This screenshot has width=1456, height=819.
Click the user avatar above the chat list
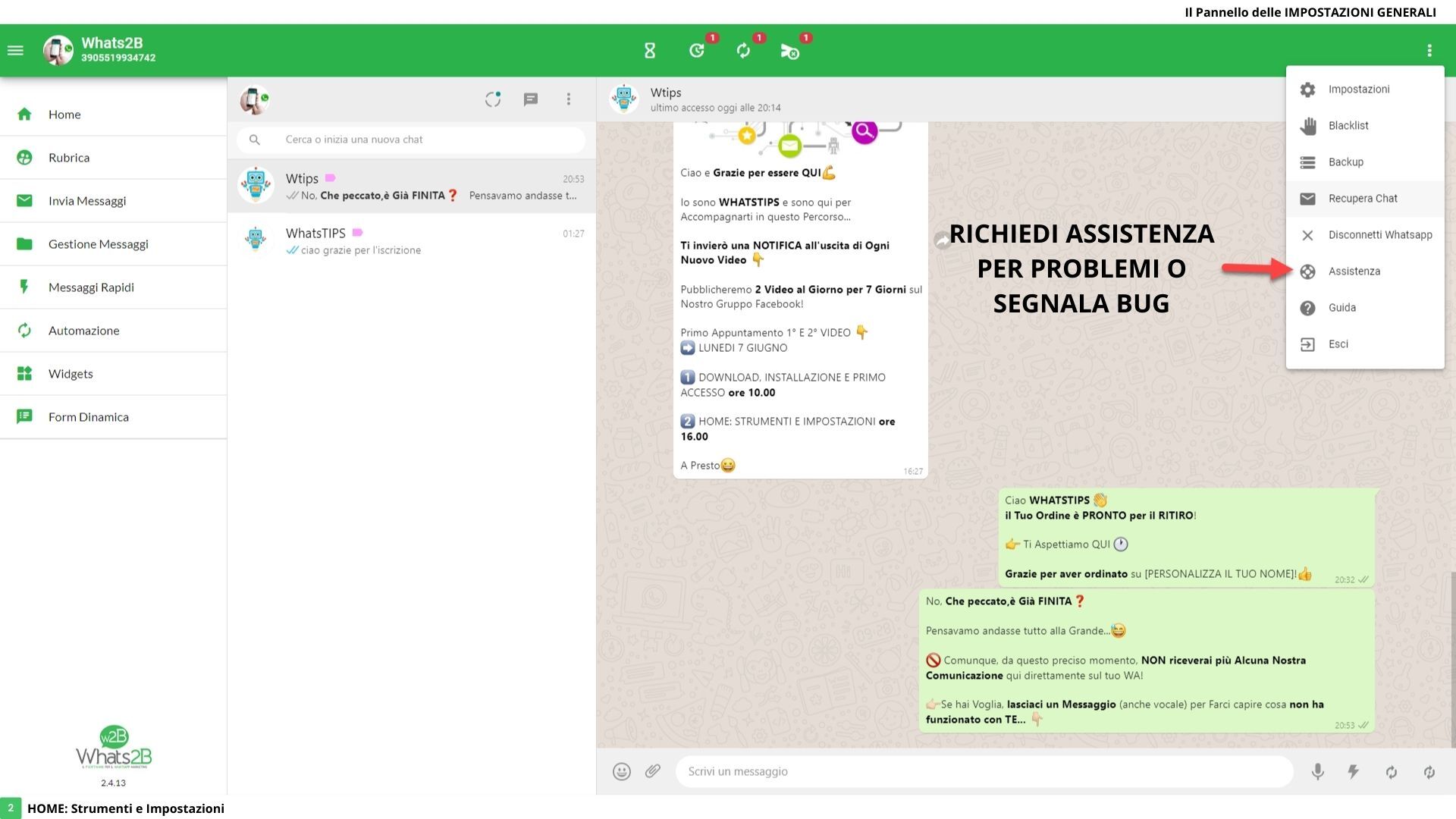254,99
